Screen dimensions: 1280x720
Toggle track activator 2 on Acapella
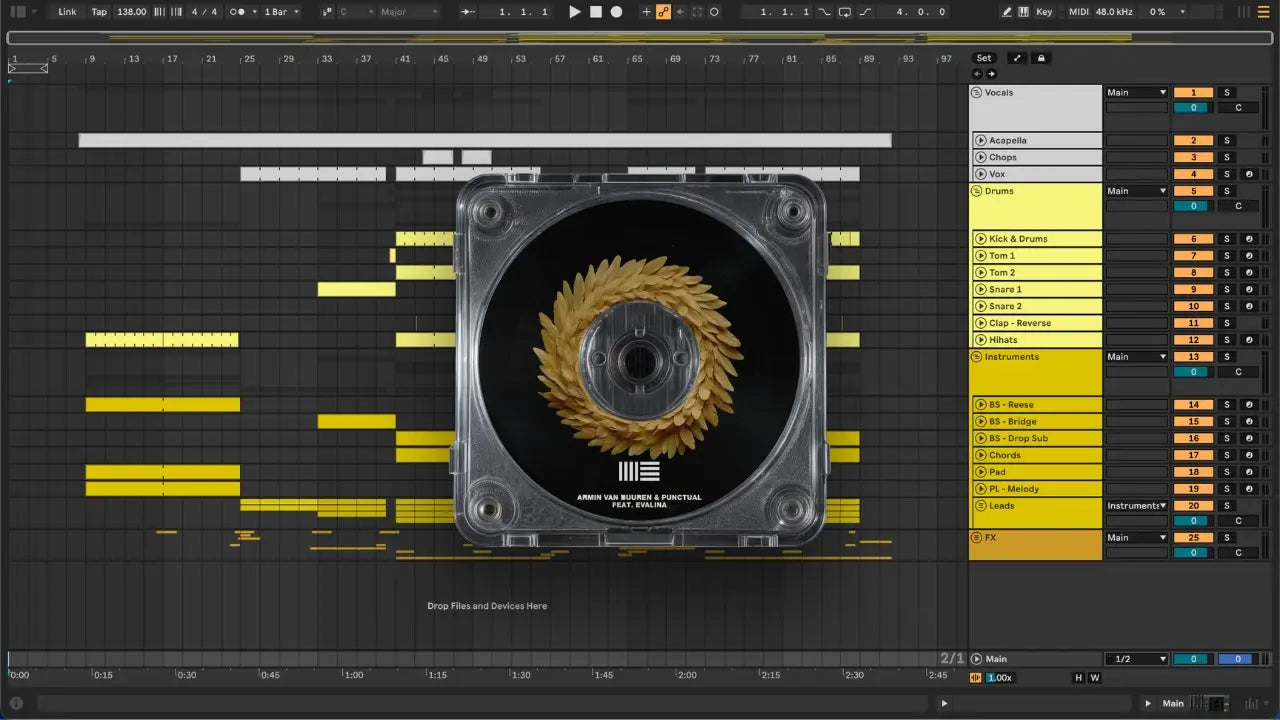tap(1193, 141)
